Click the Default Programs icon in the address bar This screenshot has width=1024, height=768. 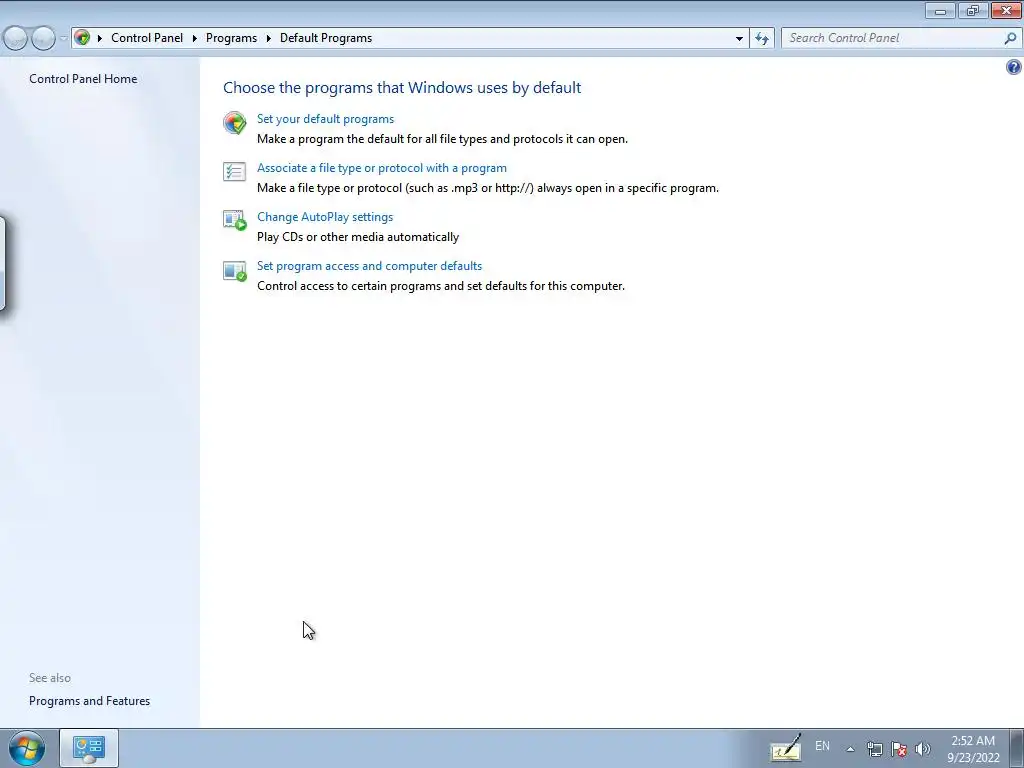tap(82, 38)
